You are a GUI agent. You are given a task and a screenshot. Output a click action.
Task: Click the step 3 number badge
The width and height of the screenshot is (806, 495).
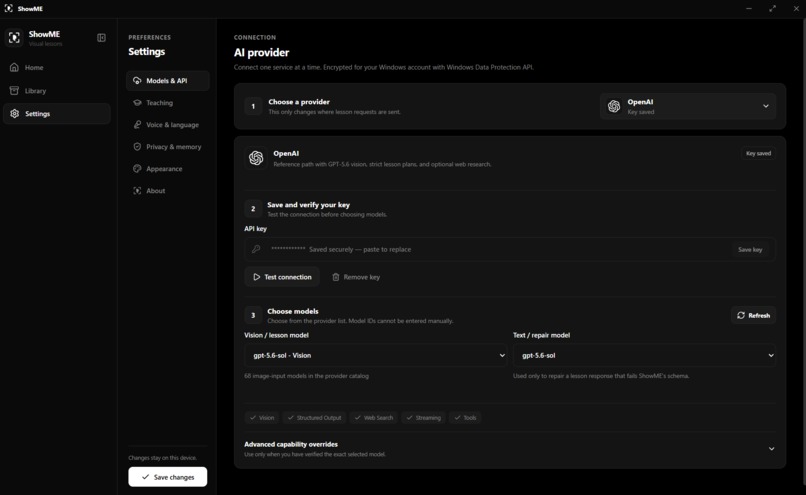point(253,315)
